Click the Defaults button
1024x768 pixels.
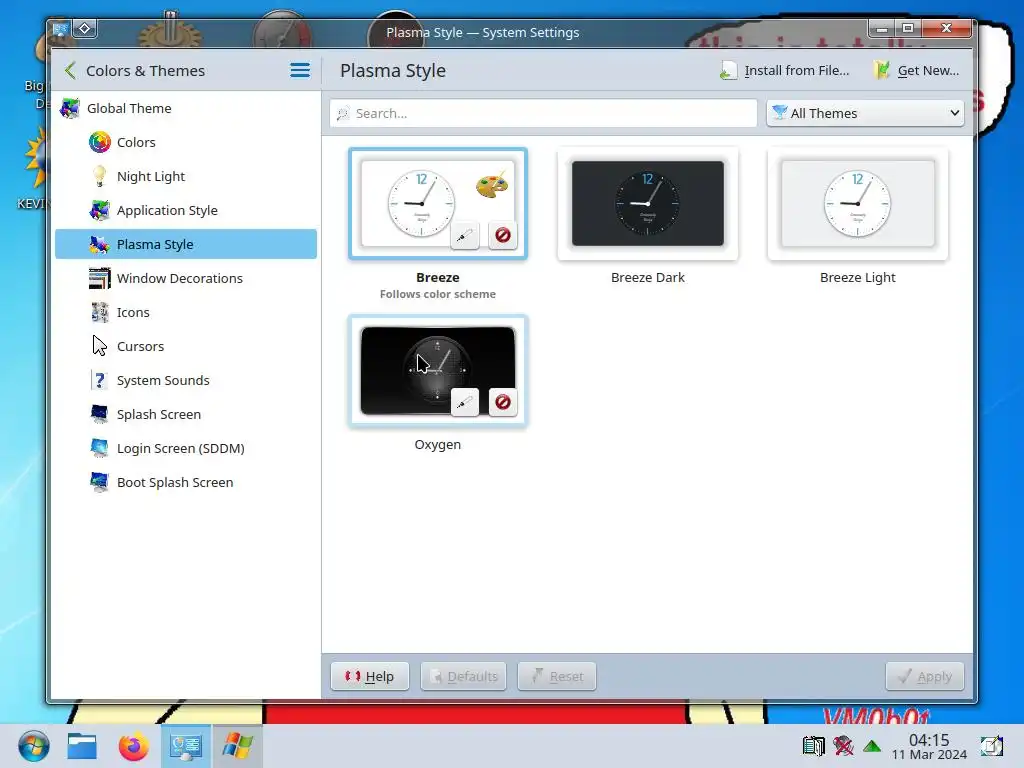(464, 677)
